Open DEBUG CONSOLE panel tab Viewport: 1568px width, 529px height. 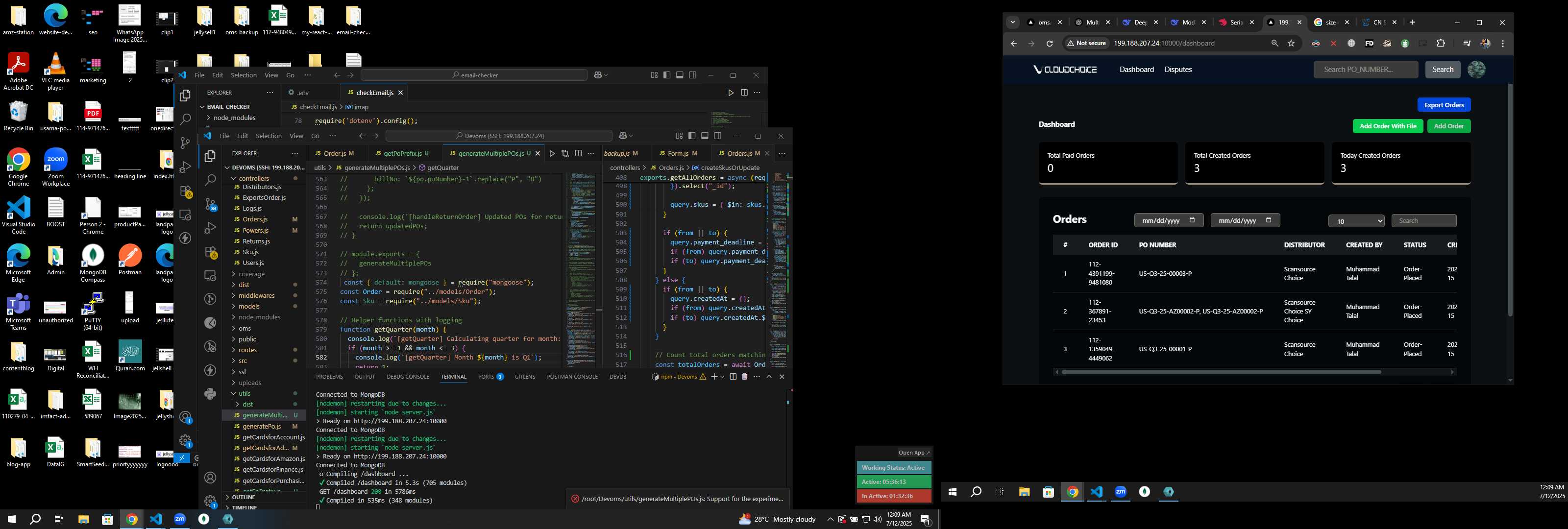pyautogui.click(x=408, y=377)
